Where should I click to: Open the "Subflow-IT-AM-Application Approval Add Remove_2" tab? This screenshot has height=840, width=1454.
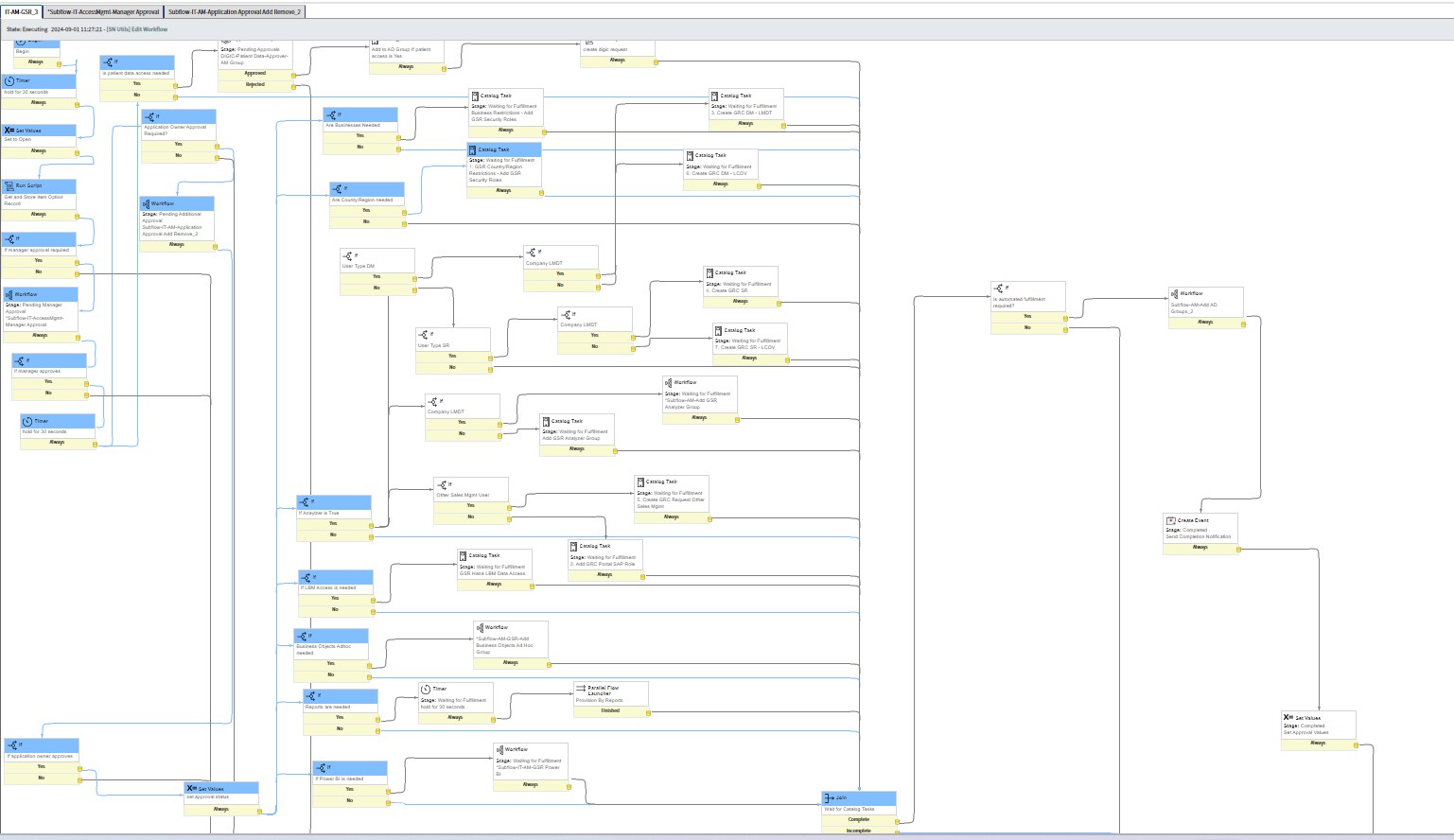pos(233,13)
